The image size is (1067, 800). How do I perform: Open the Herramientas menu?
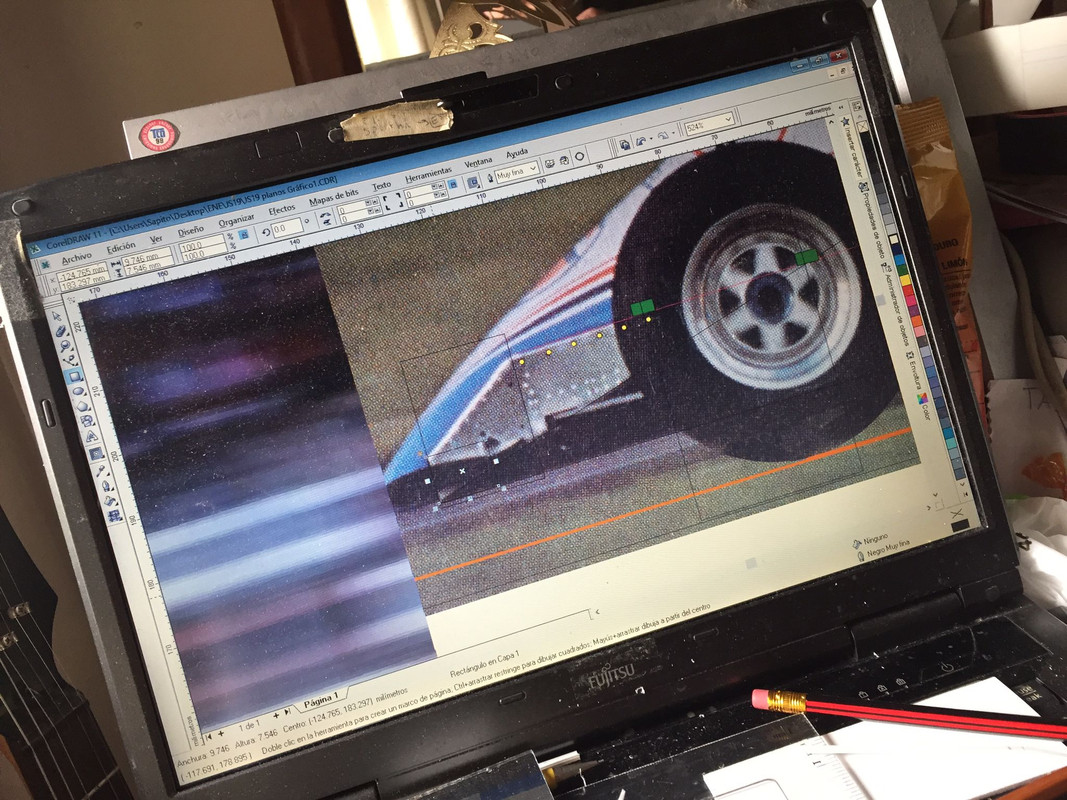pos(428,175)
